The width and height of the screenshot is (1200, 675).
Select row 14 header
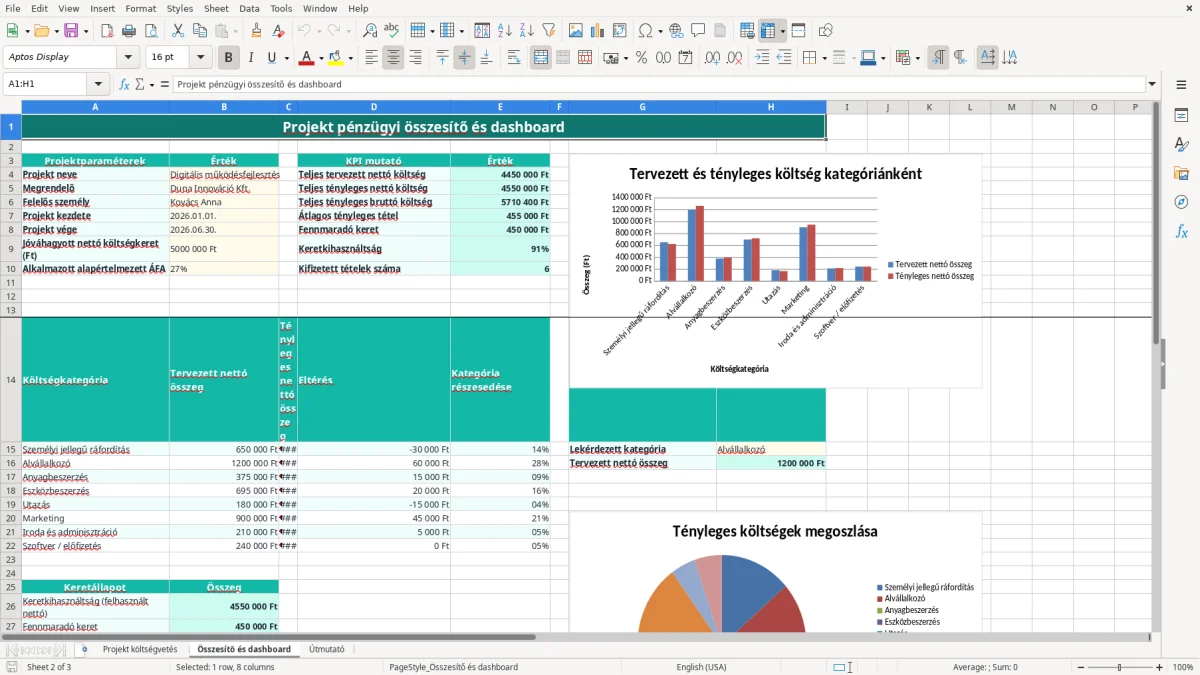point(11,380)
